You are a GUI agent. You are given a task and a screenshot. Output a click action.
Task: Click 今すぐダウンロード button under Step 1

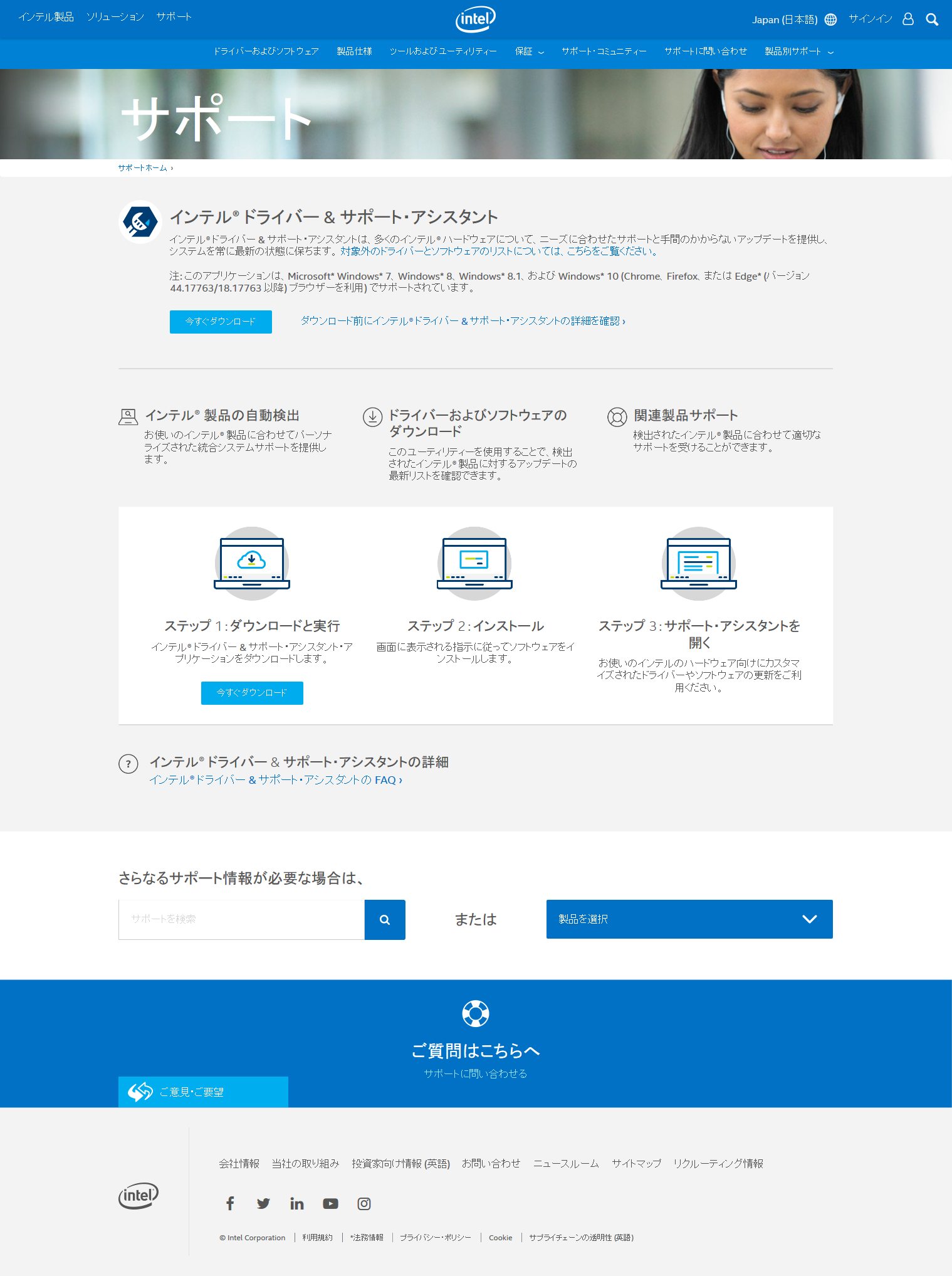[x=252, y=693]
